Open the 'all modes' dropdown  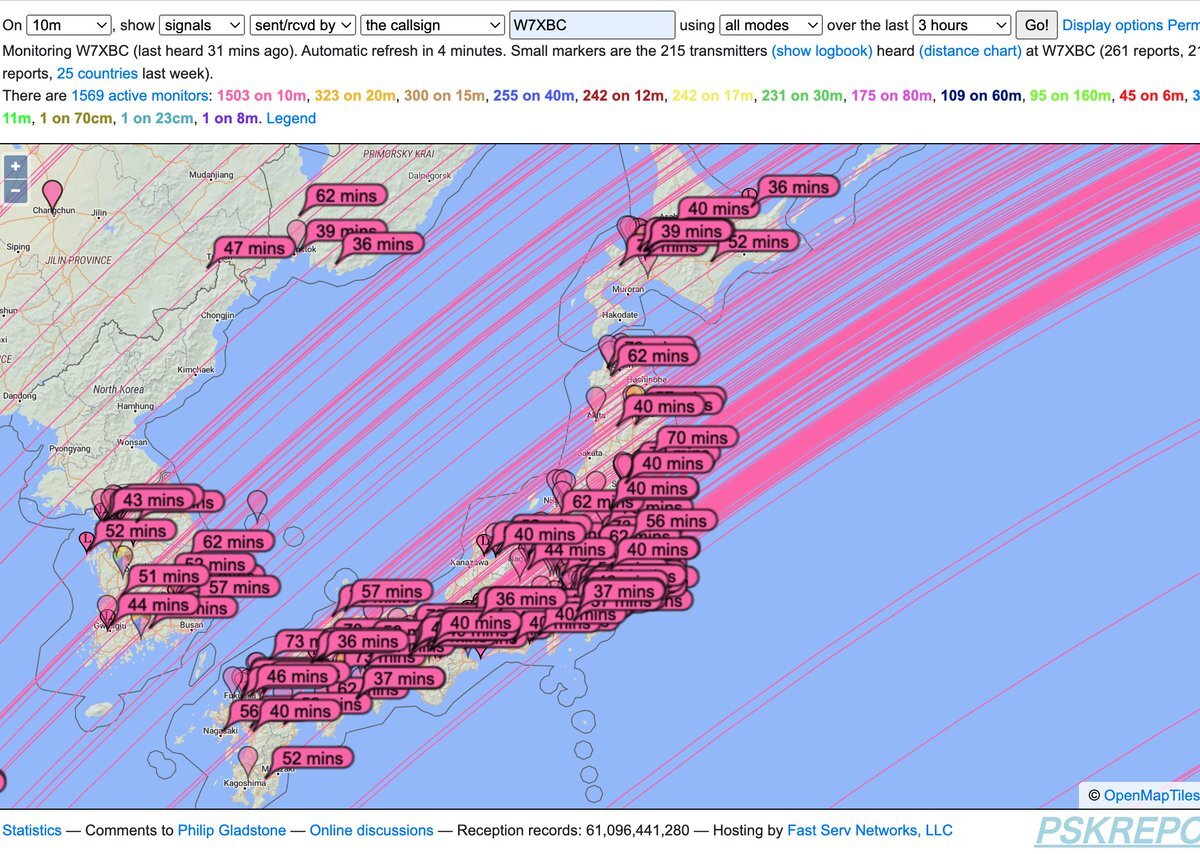(x=771, y=25)
